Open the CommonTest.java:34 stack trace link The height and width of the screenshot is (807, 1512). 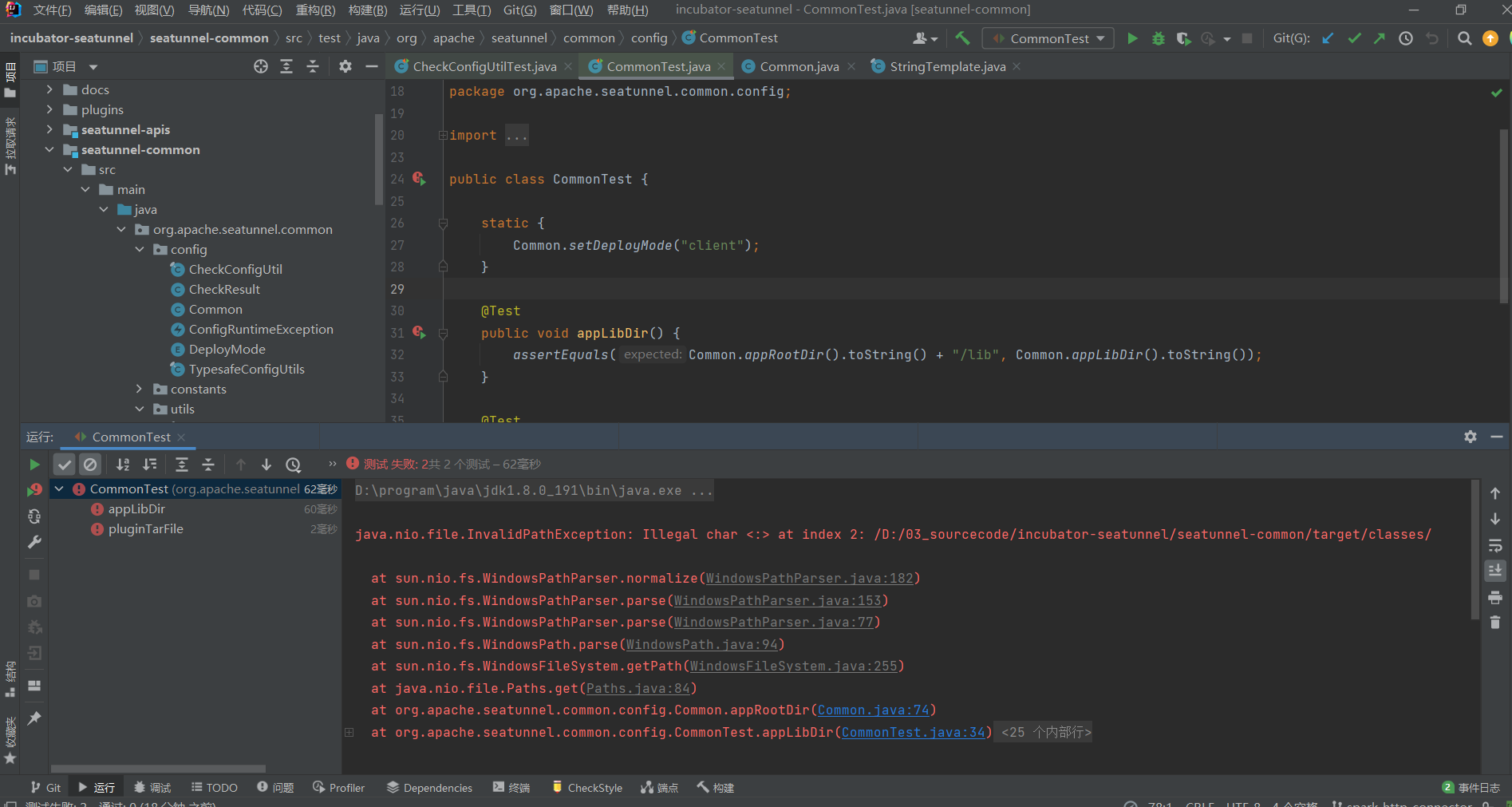(x=913, y=732)
